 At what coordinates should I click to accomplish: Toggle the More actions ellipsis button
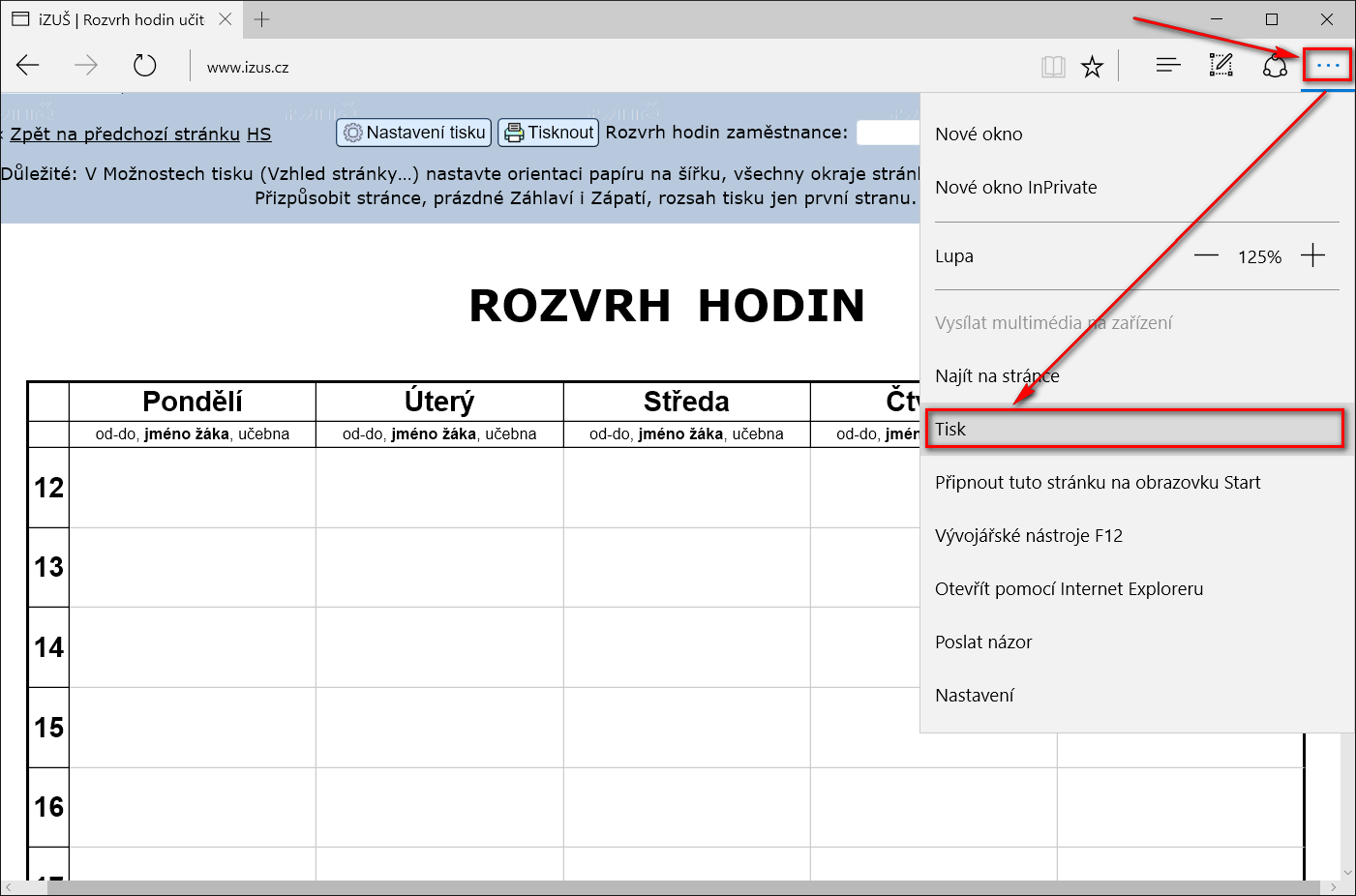coord(1327,66)
